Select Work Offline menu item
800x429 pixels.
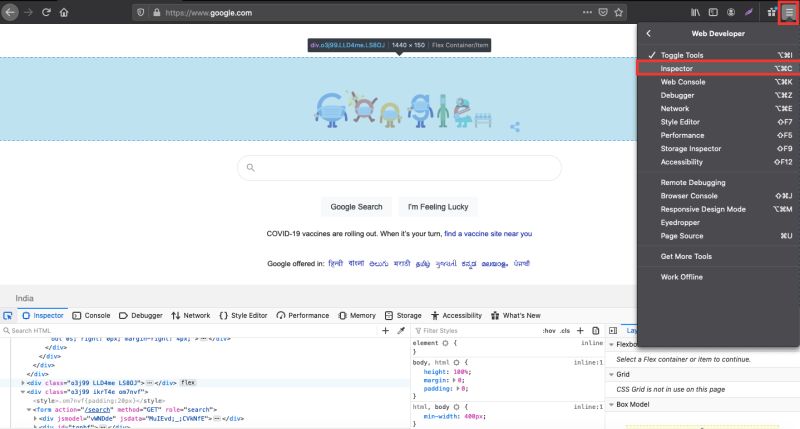719,277
